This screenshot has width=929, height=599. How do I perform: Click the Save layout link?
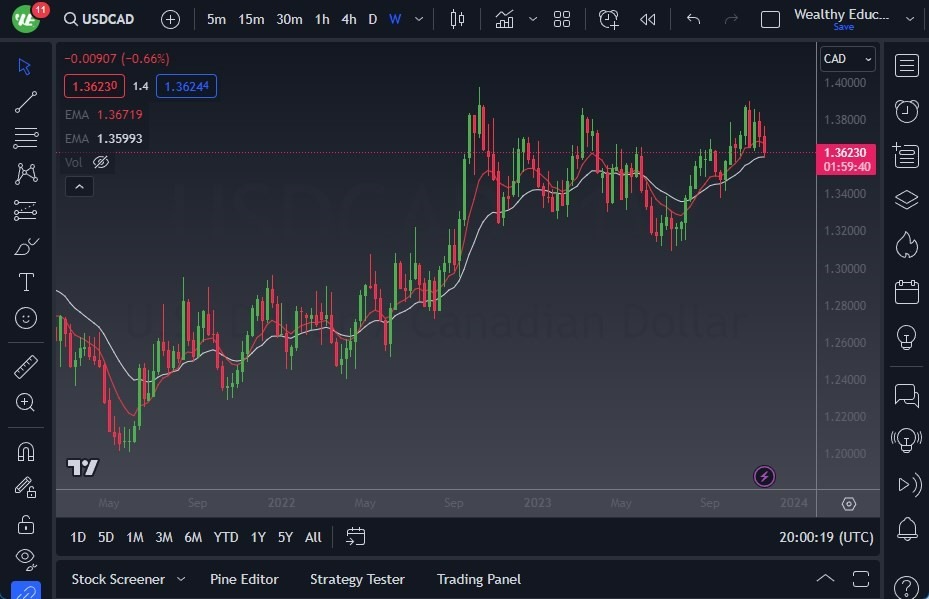click(x=844, y=27)
